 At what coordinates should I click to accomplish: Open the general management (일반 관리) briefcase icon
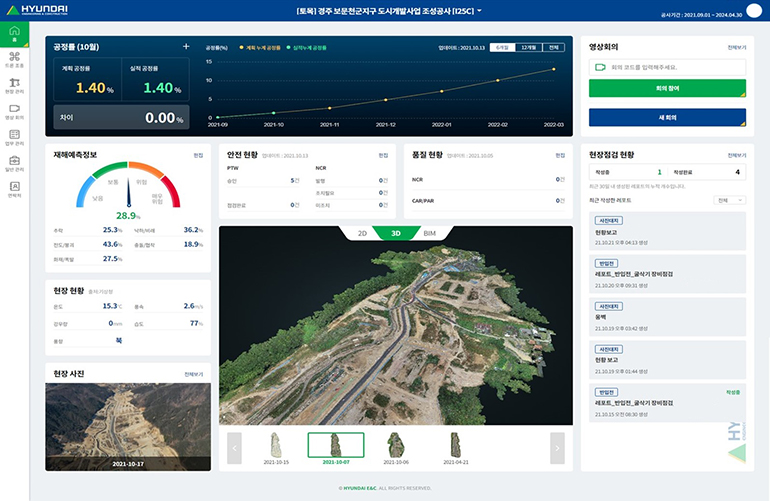click(x=14, y=163)
